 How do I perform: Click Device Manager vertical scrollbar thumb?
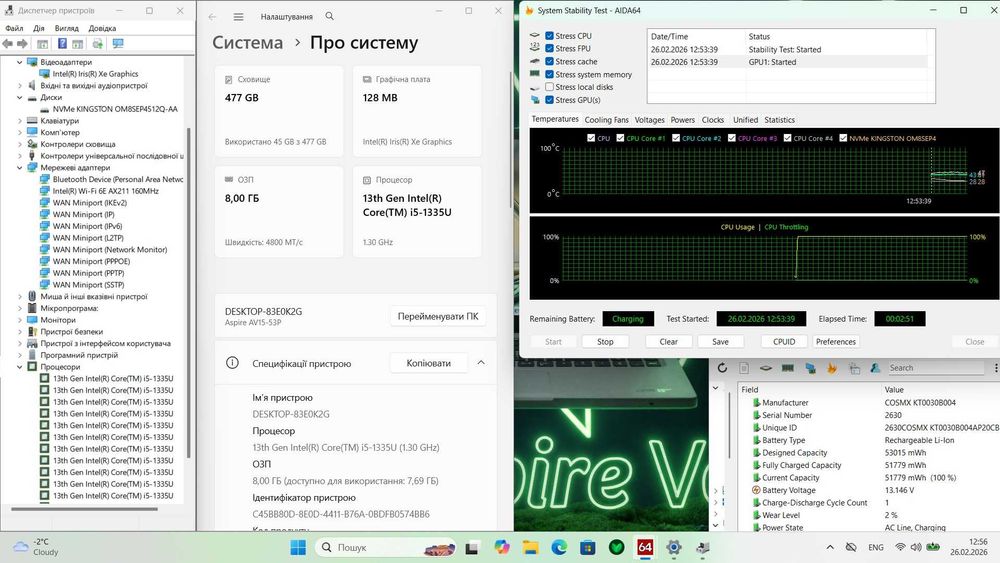(x=188, y=292)
